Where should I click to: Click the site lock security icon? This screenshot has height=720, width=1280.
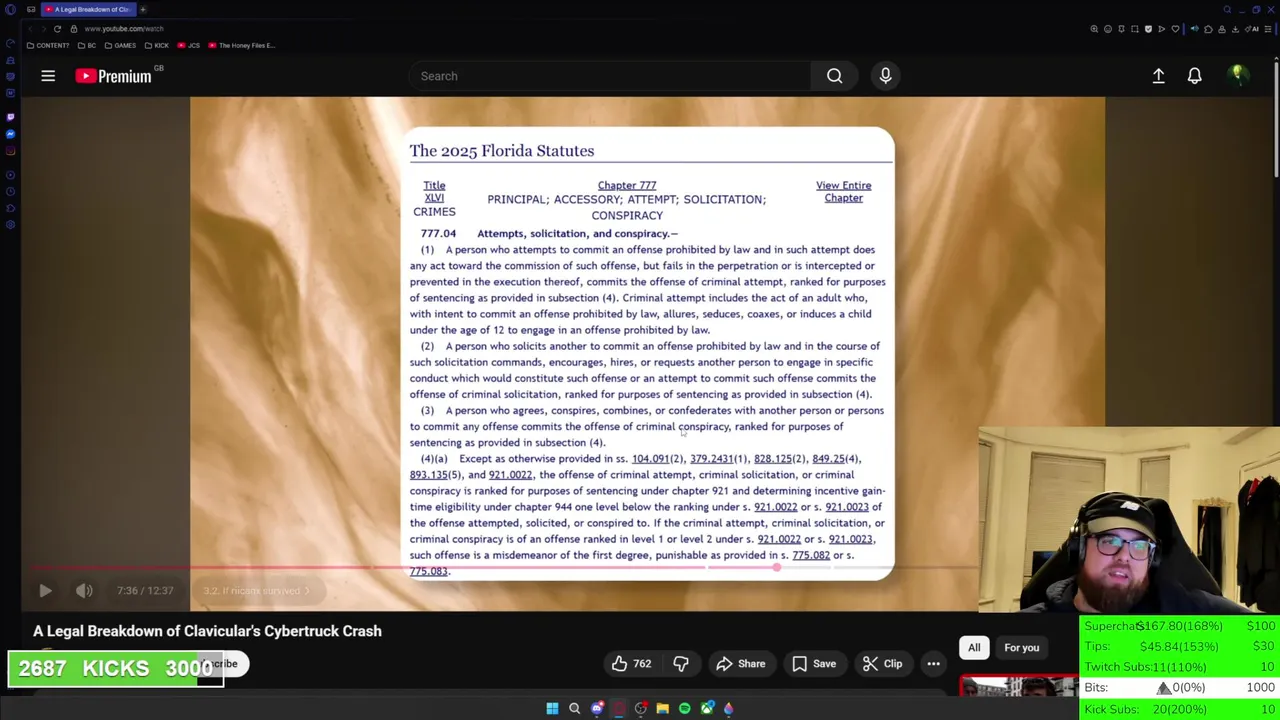click(x=74, y=29)
